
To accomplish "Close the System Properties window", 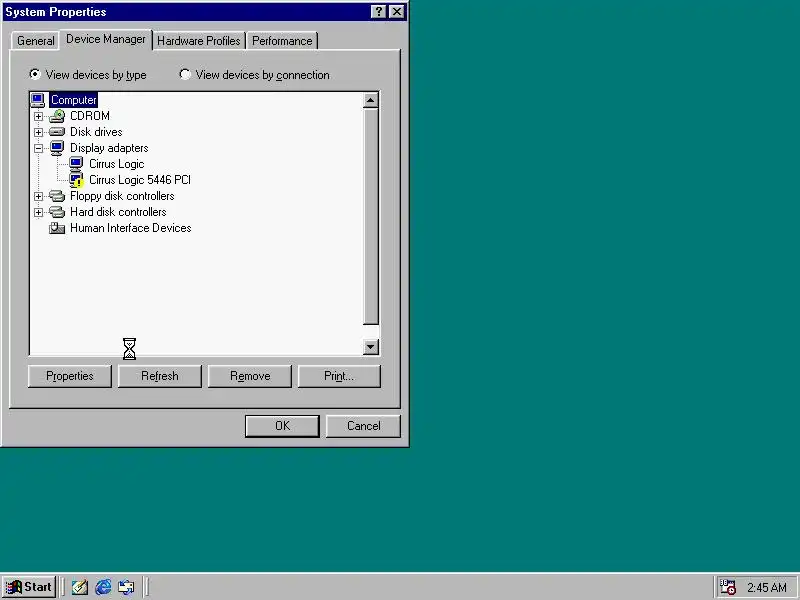I will pos(396,12).
